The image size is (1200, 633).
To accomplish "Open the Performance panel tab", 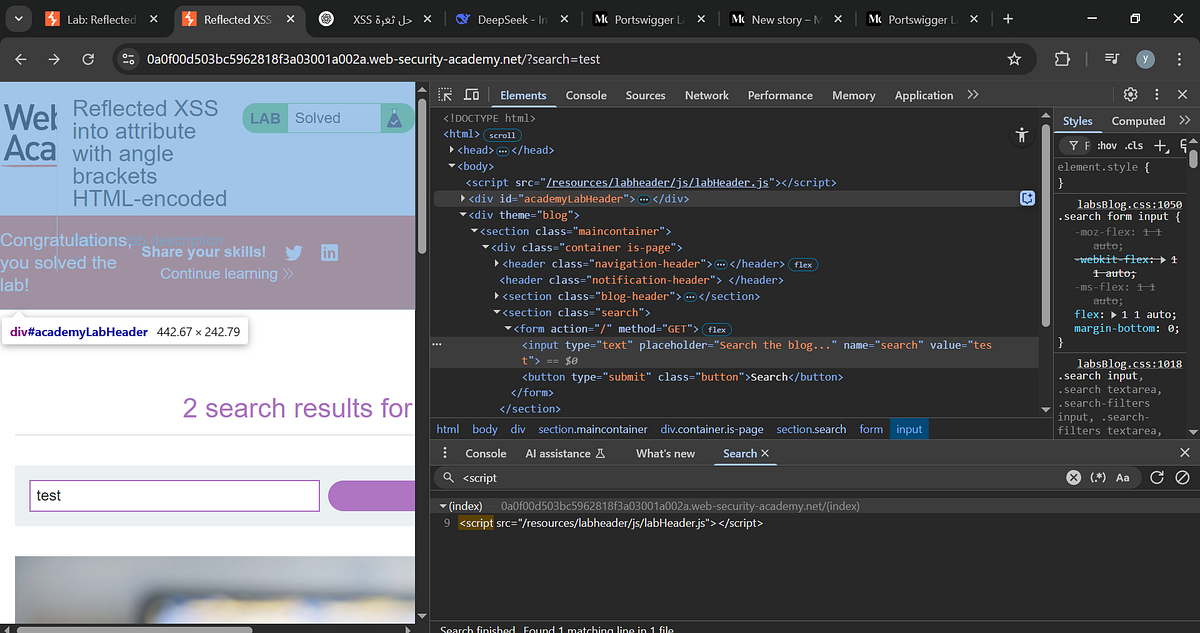I will click(x=780, y=95).
